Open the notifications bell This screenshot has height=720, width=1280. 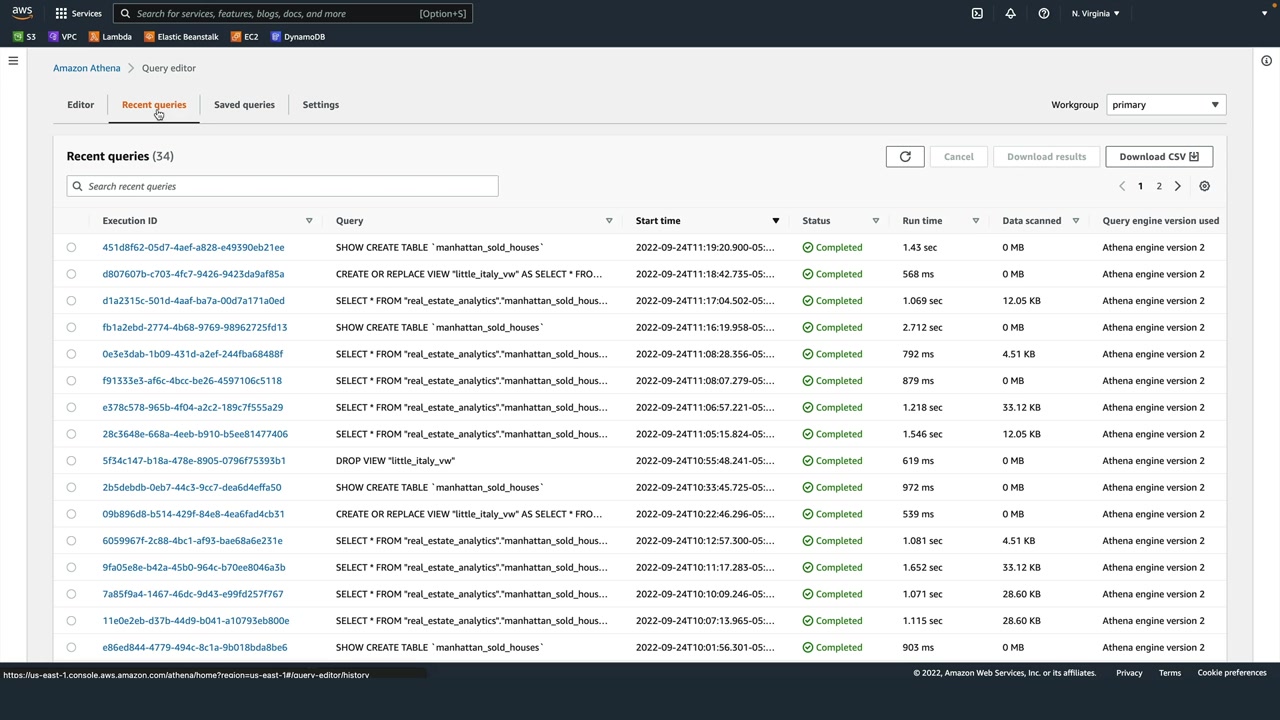(x=1010, y=13)
